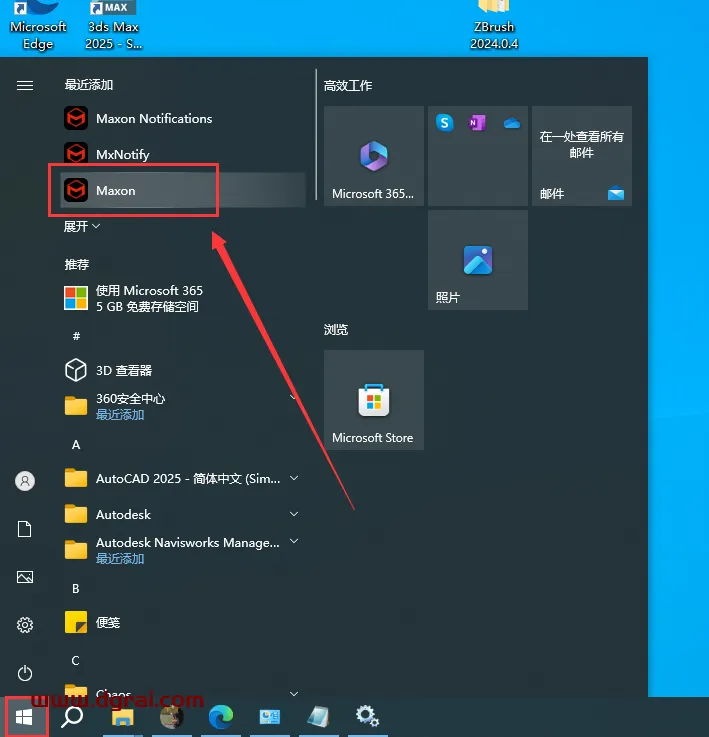Expand the Chaos folder chevron
Viewport: 709px width, 737px height.
[x=294, y=694]
